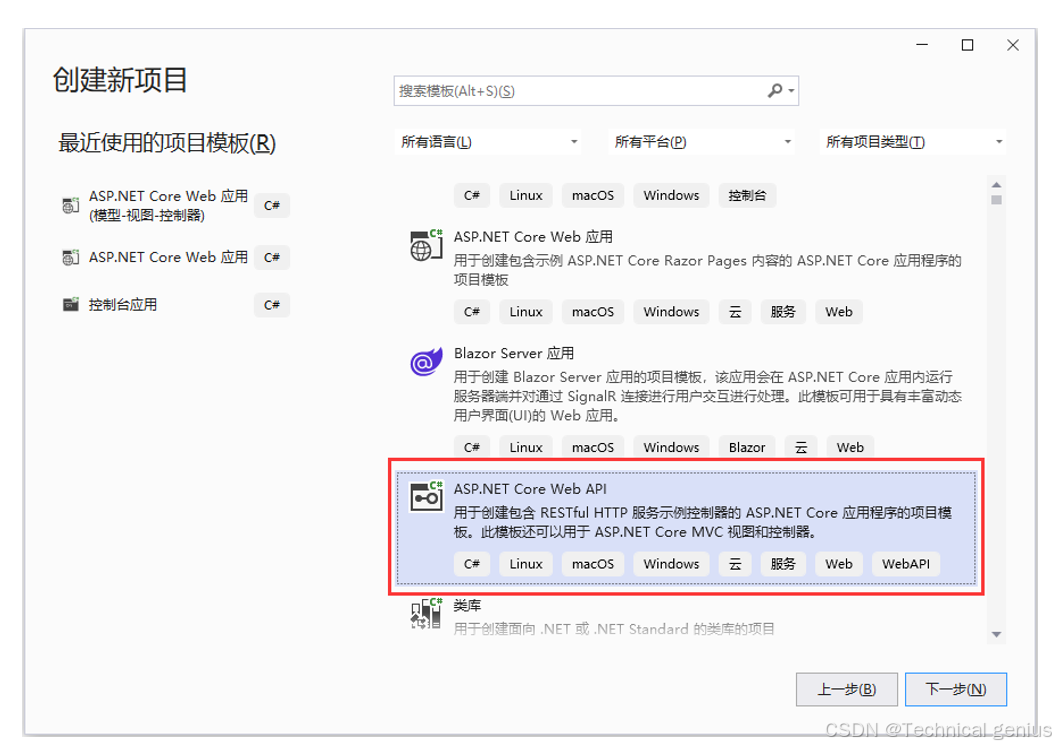The height and width of the screenshot is (747, 1056).
Task: Select recent template ASP.NET Core Web 应用 (模型-视图-控制器)
Action: click(x=168, y=205)
